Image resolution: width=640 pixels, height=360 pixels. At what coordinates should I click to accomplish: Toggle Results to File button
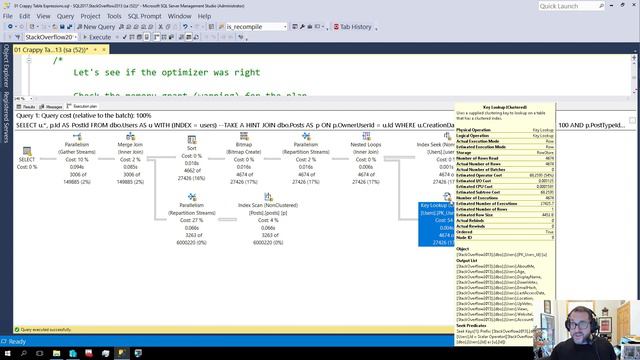(x=196, y=37)
